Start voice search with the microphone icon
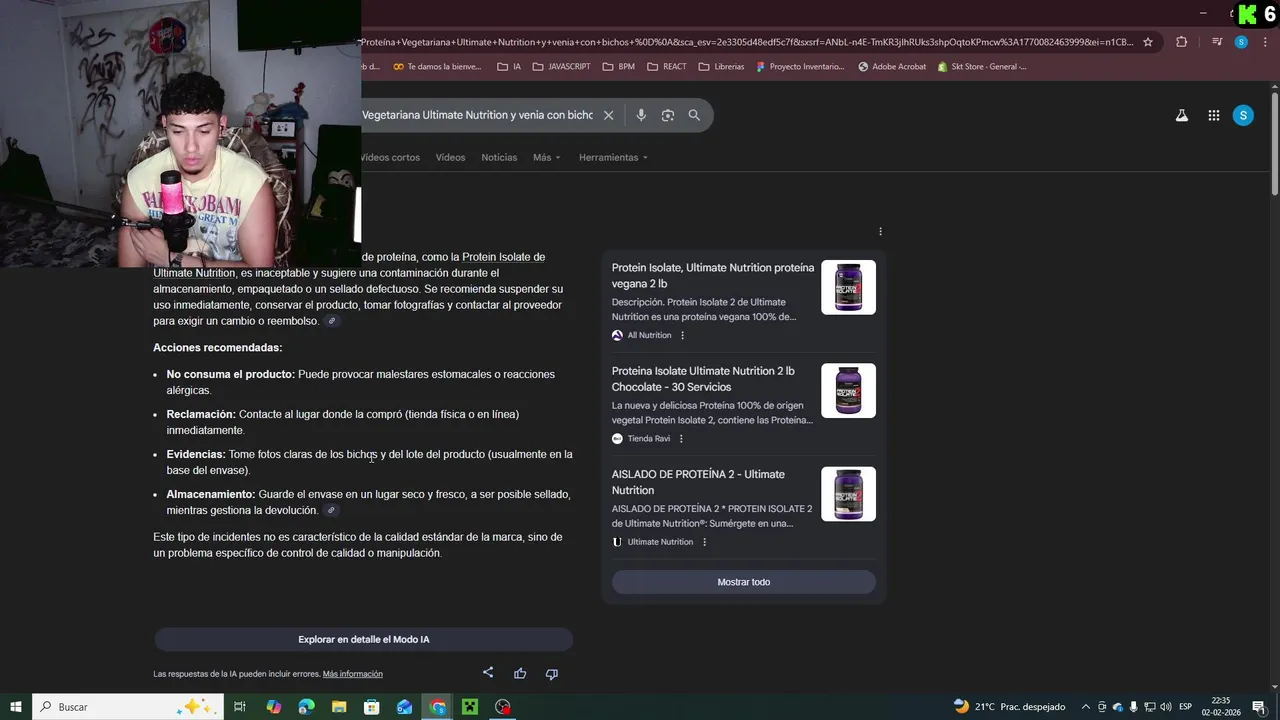1280x720 pixels. click(641, 115)
